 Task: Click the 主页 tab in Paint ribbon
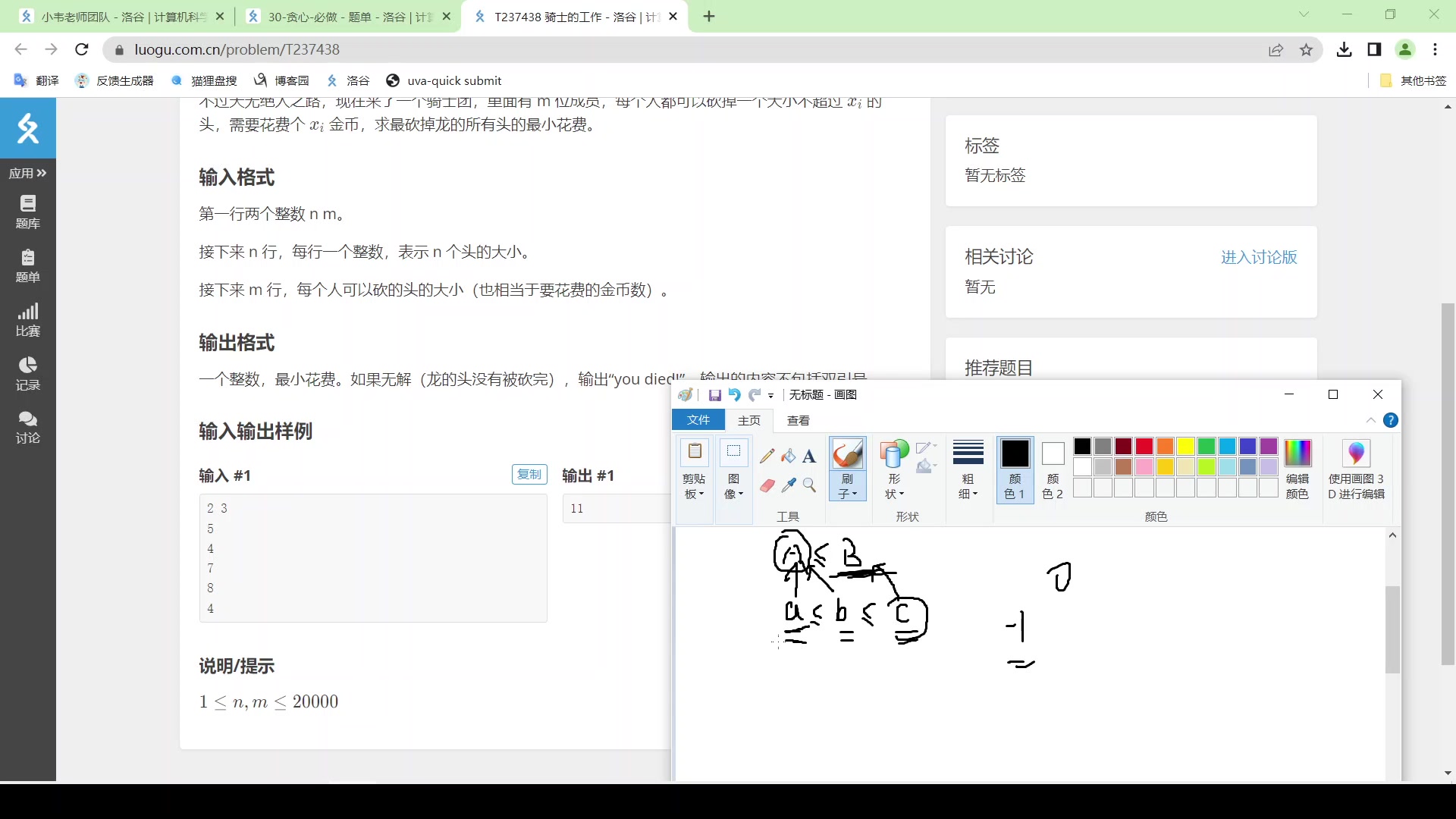click(x=750, y=420)
